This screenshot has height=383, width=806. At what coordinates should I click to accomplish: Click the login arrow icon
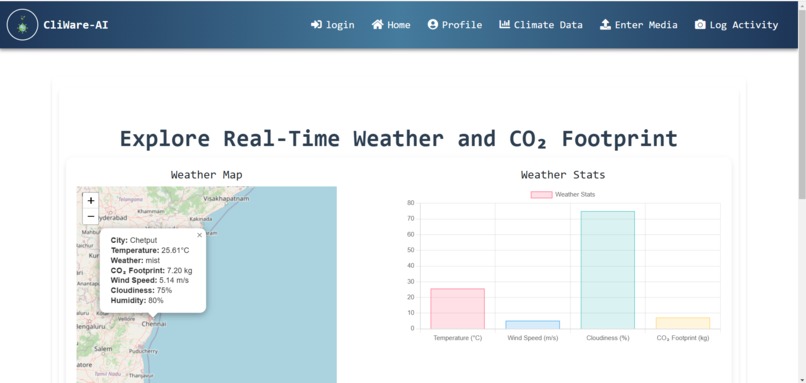[316, 25]
